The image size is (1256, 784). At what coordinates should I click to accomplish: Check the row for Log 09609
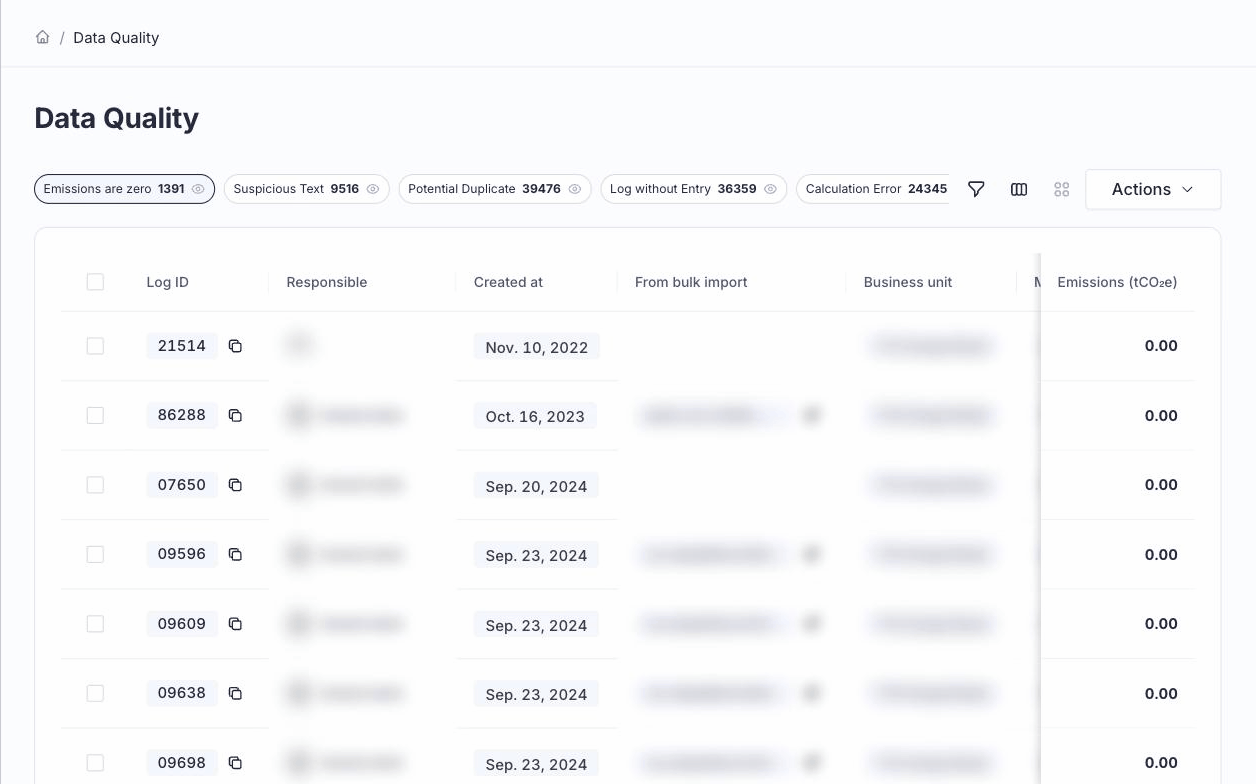click(95, 624)
